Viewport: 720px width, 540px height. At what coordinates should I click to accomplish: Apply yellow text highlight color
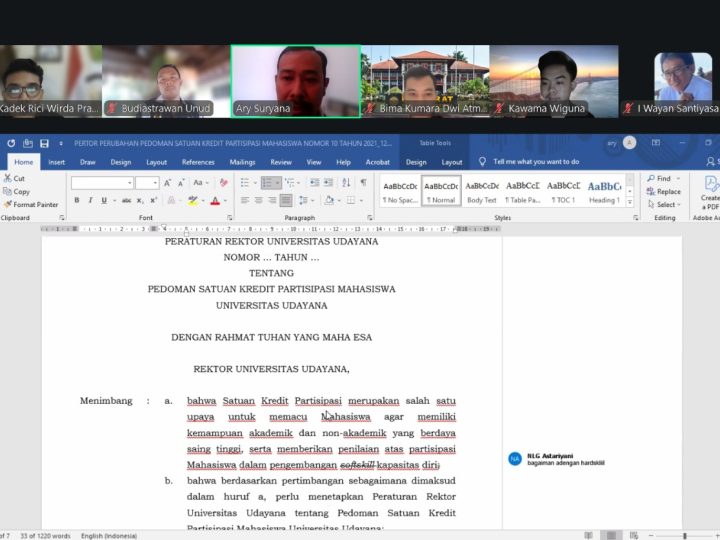(193, 201)
